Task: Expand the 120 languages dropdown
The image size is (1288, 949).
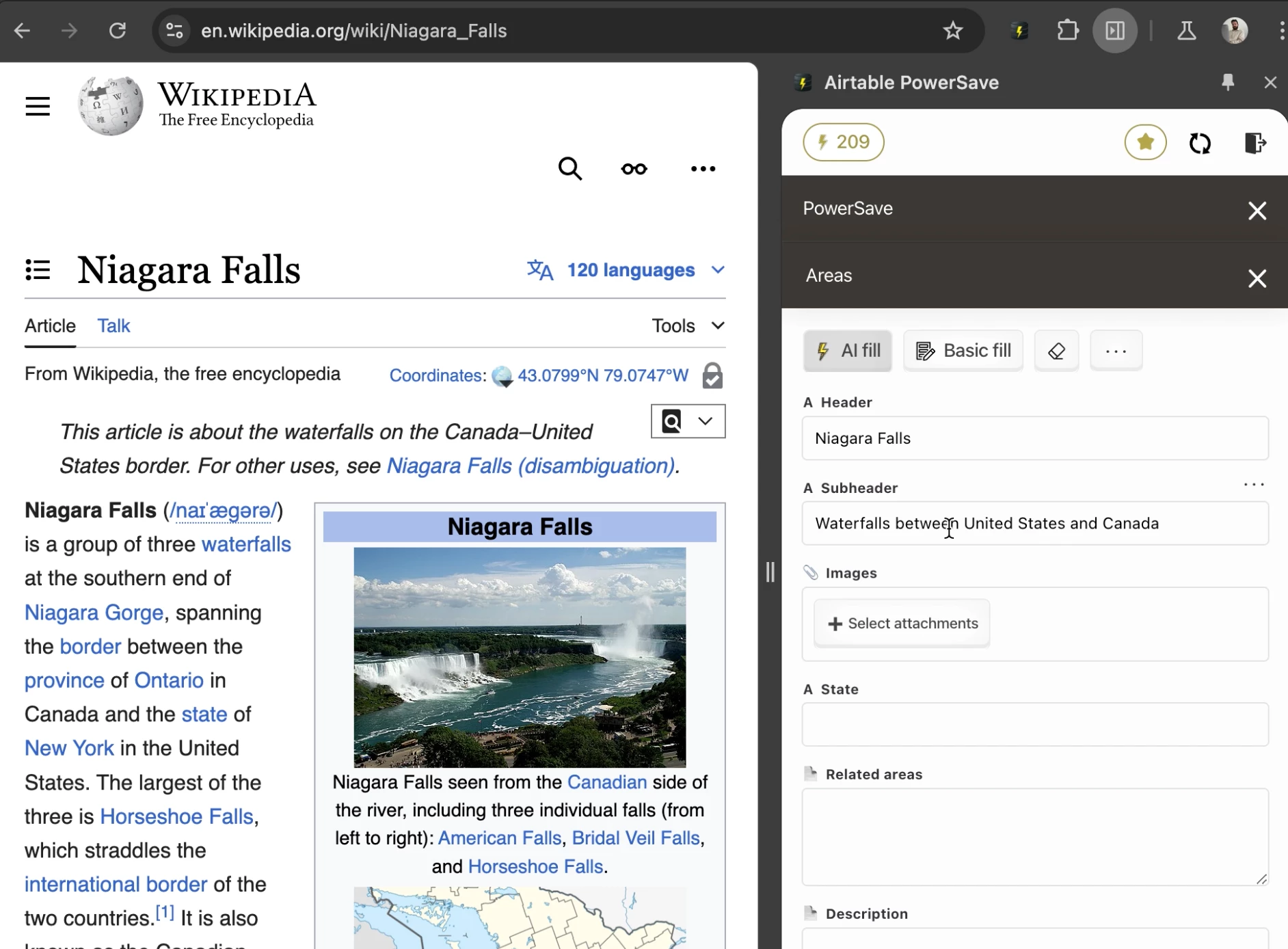Action: 626,270
